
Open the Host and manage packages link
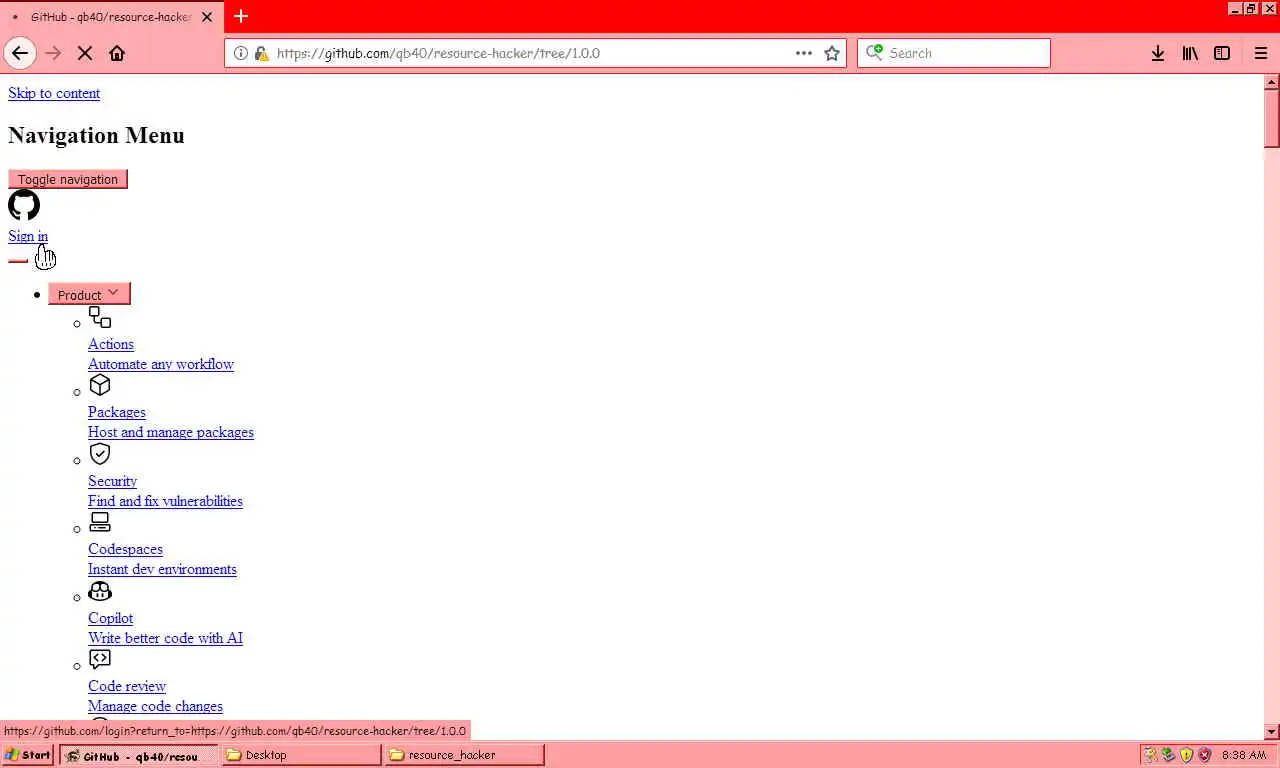(x=171, y=432)
